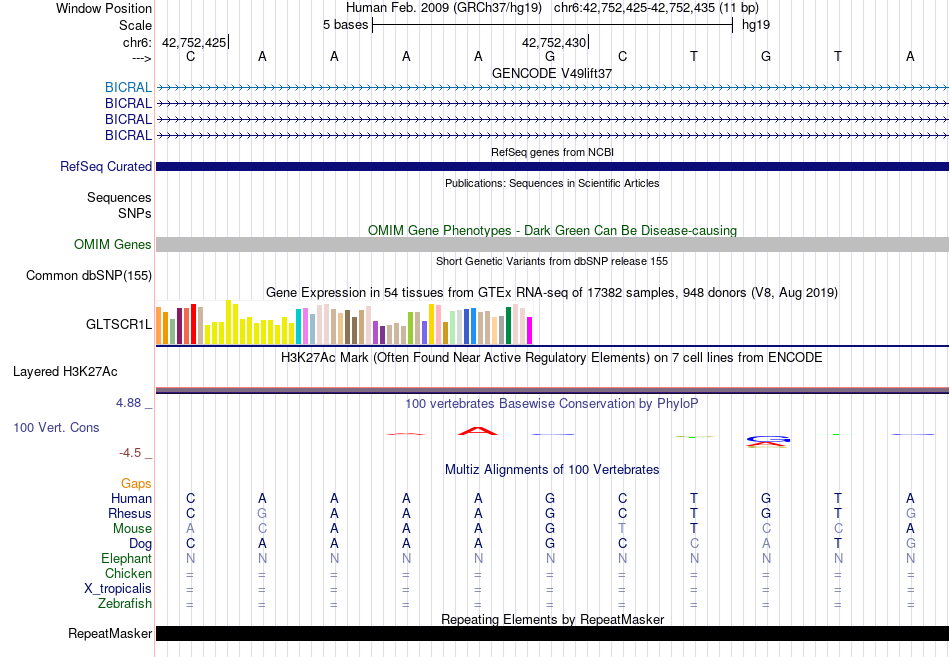Click the orange Gaps label

[136, 483]
